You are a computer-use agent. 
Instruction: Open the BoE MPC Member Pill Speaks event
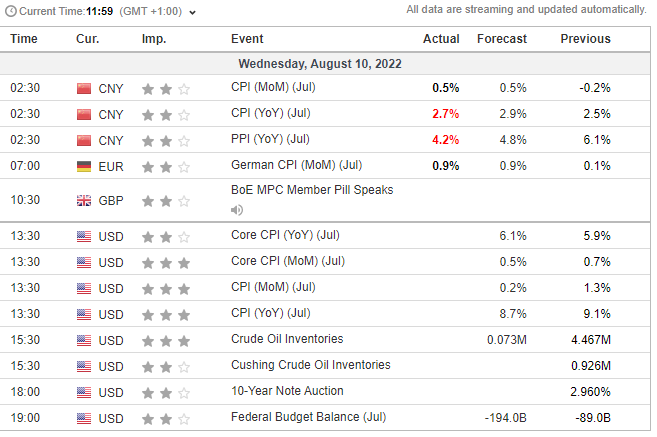coord(311,190)
